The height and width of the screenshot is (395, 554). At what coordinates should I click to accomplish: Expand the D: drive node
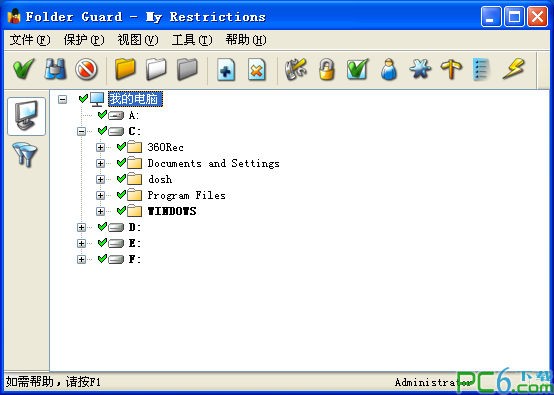pos(81,228)
